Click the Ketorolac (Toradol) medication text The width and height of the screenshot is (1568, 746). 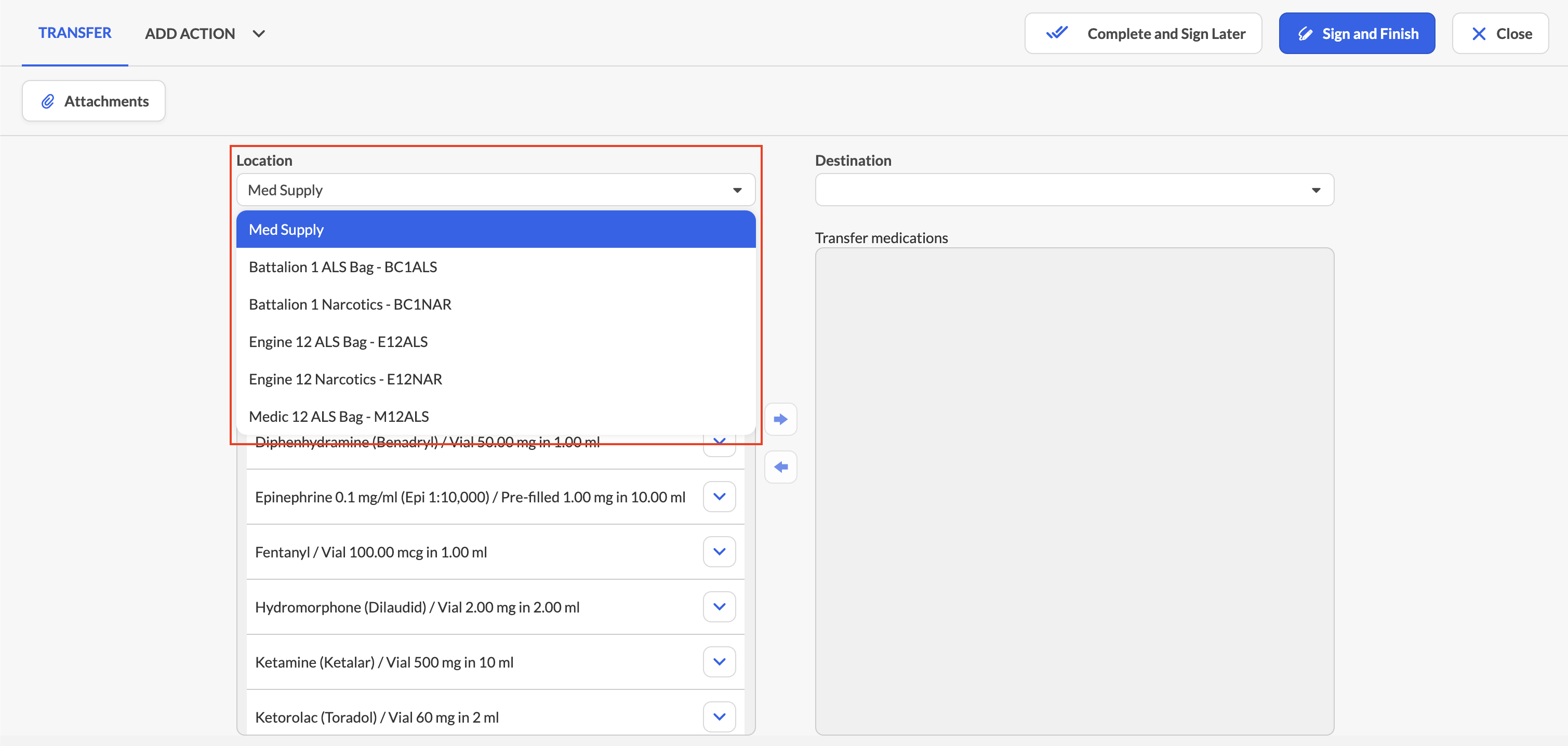click(377, 717)
